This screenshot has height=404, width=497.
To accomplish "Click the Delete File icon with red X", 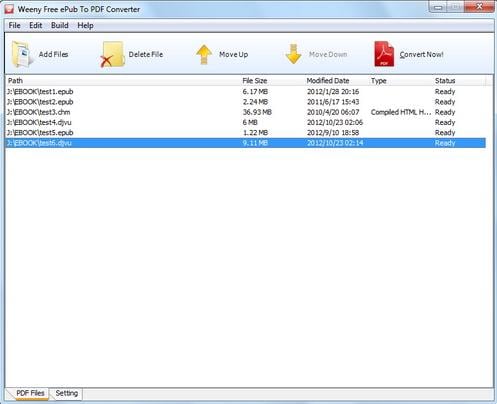I will point(112,54).
